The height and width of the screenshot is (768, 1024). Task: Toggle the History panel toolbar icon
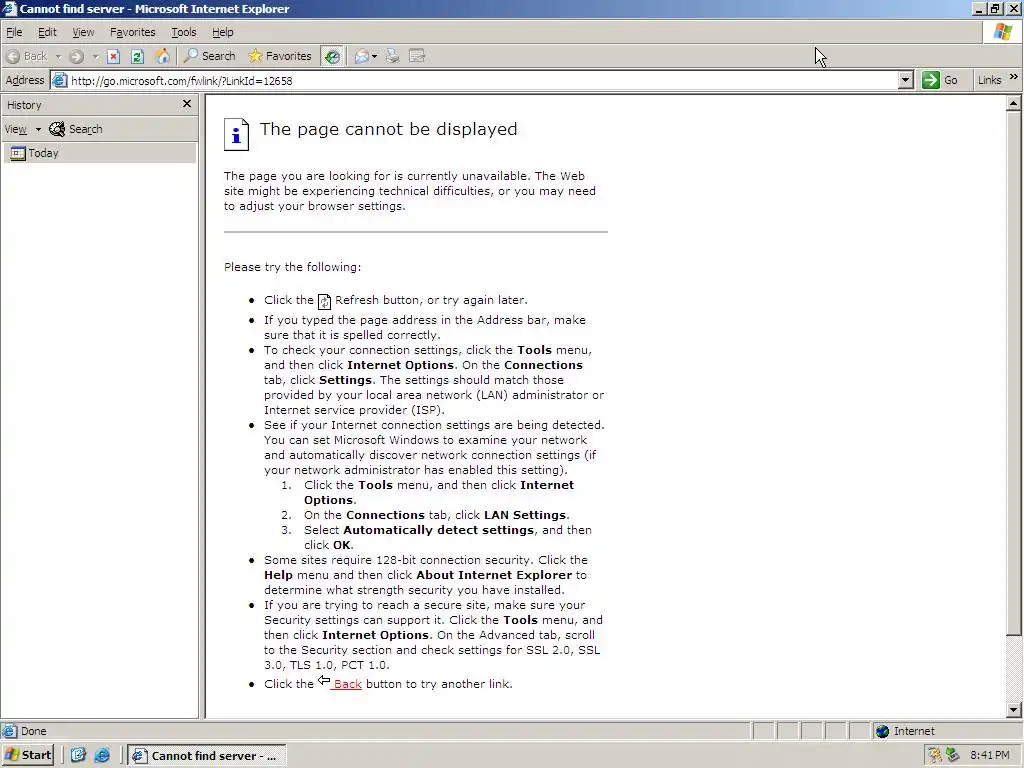[x=332, y=56]
